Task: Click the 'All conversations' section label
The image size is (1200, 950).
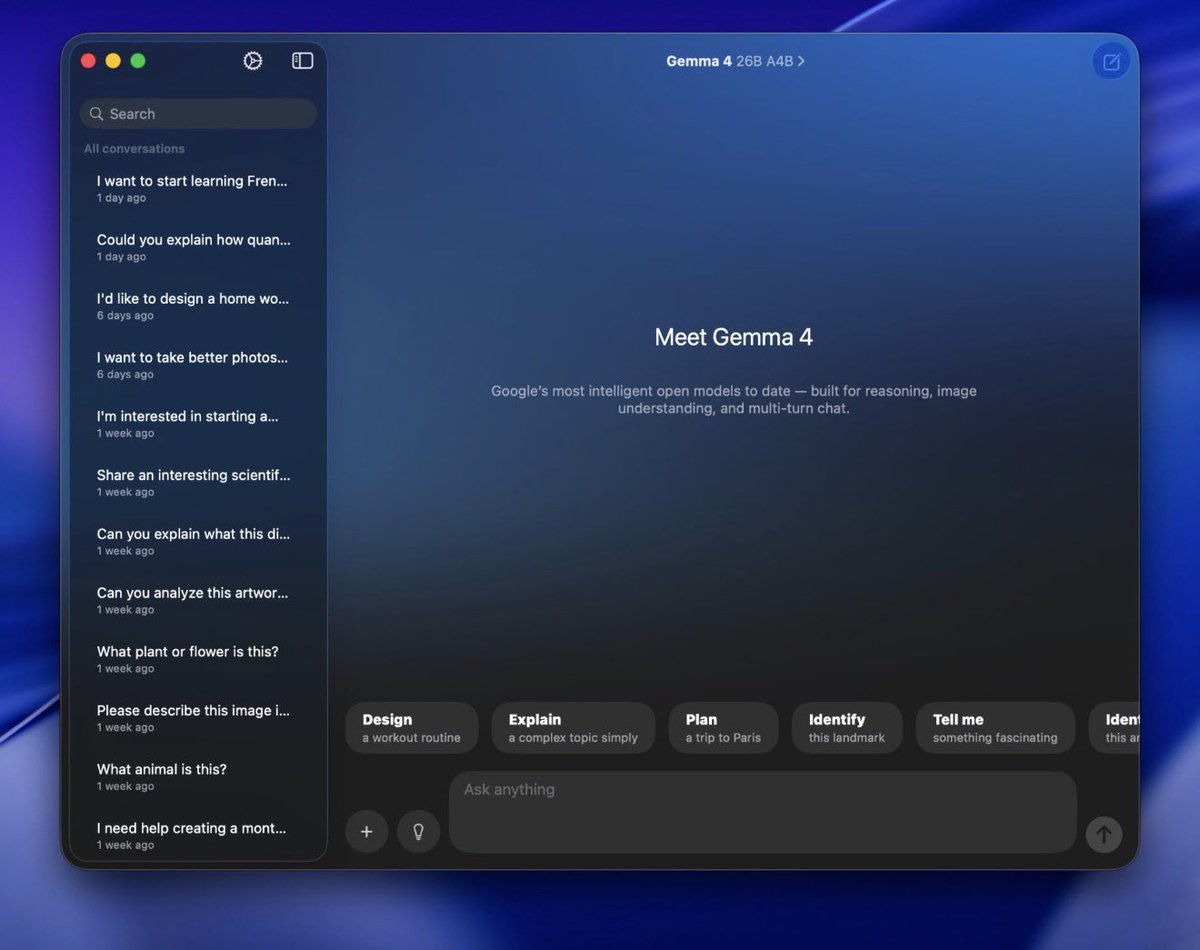Action: [134, 149]
